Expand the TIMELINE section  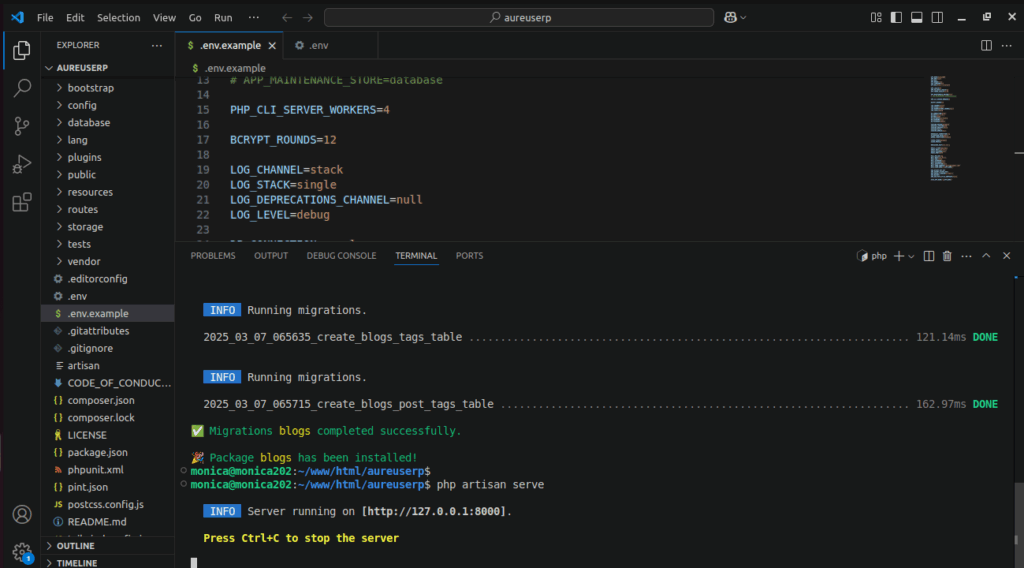pos(108,562)
